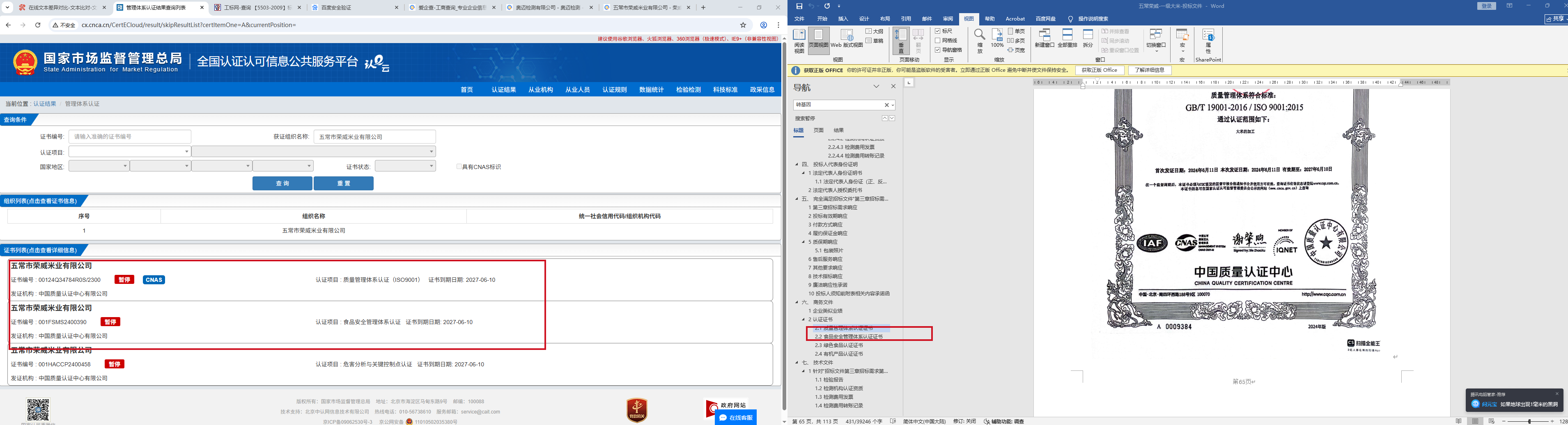Click the 获取正版 Office button
Image resolution: width=1568 pixels, height=425 pixels.
[1099, 70]
